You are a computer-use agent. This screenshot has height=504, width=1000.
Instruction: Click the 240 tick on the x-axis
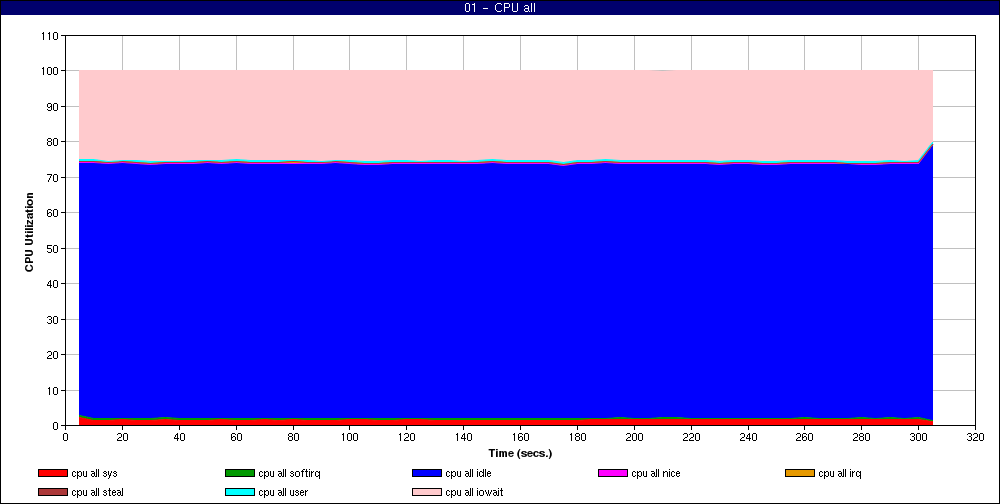[748, 437]
